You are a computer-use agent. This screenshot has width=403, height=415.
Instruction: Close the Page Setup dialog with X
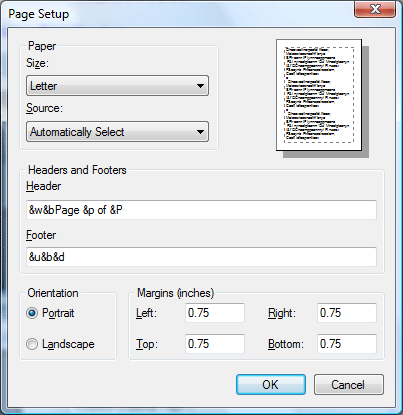375,9
